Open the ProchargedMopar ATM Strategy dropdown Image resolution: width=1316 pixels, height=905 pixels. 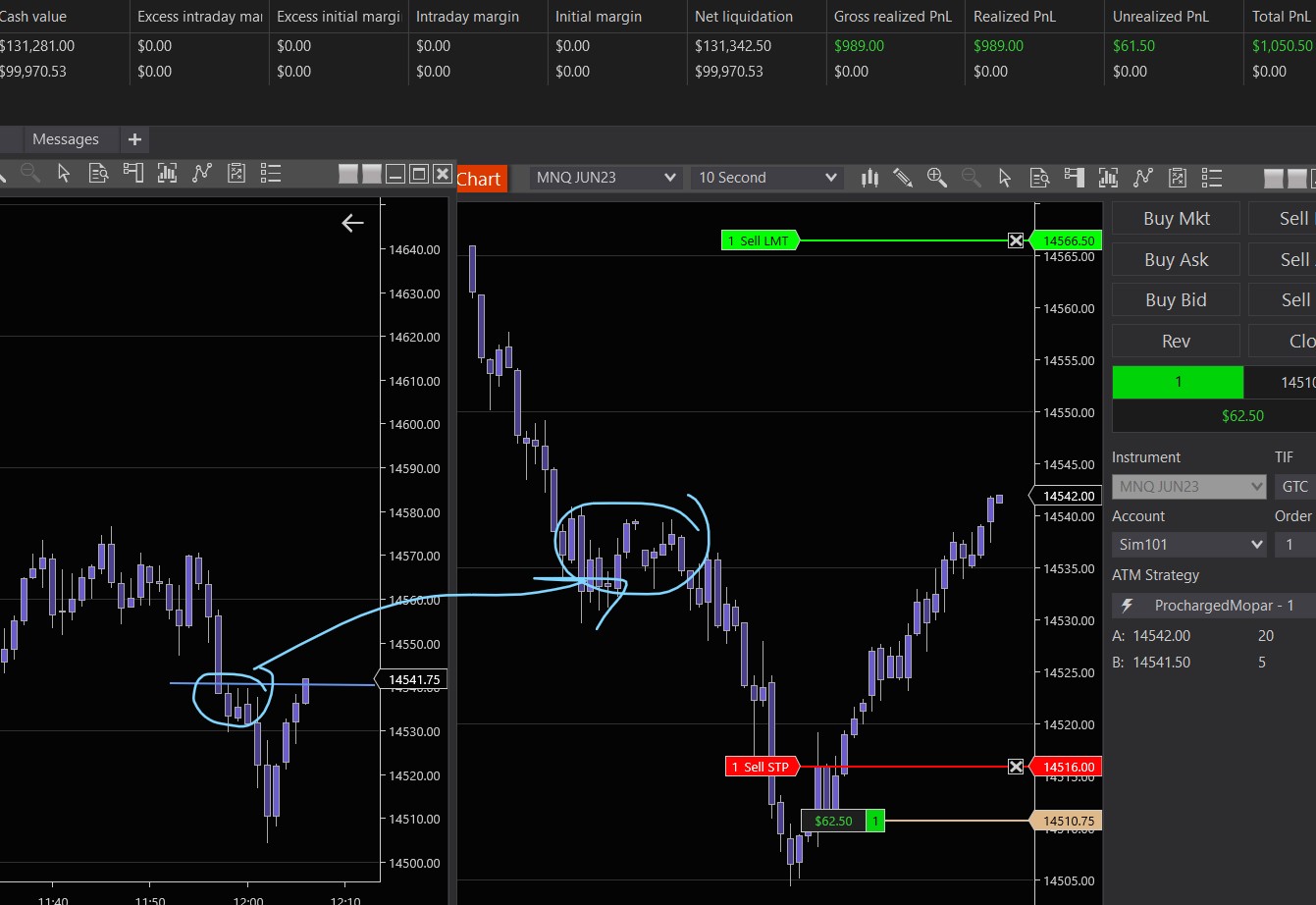click(x=1214, y=606)
